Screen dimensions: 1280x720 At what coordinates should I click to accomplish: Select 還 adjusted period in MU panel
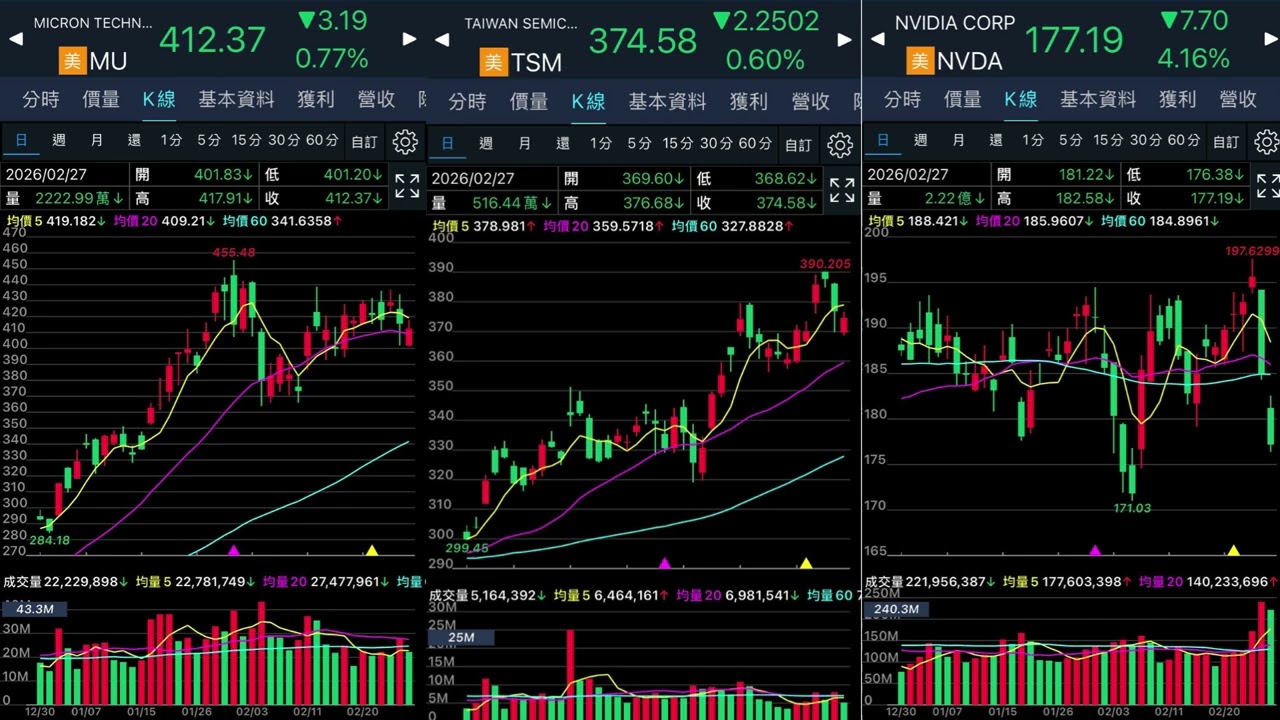134,141
